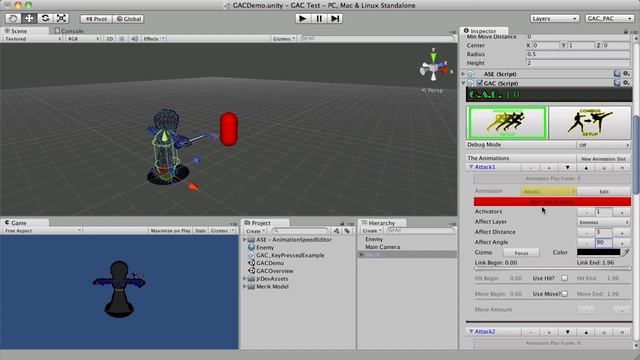Select the Enemy asset in Project

coord(265,247)
